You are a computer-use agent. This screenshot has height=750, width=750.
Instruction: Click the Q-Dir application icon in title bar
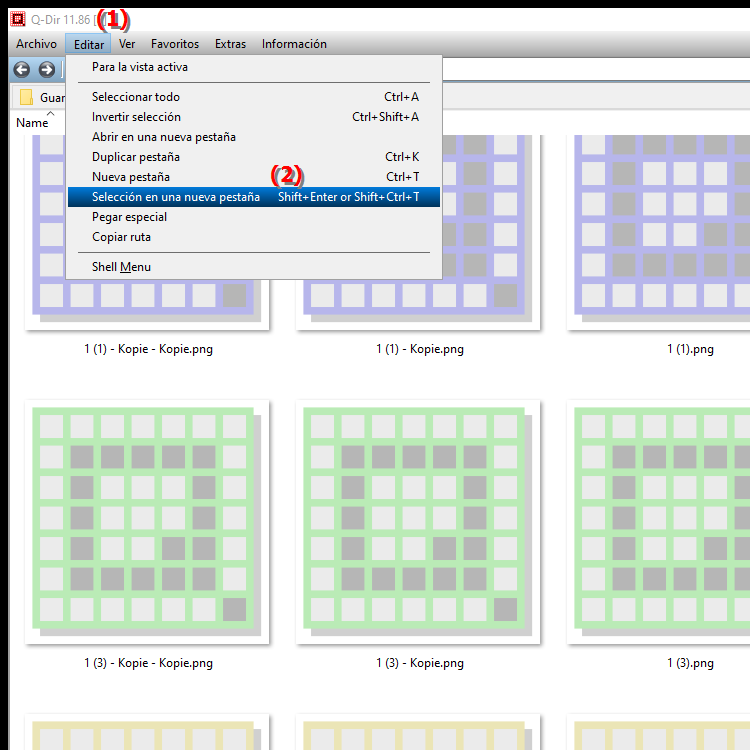(x=18, y=19)
